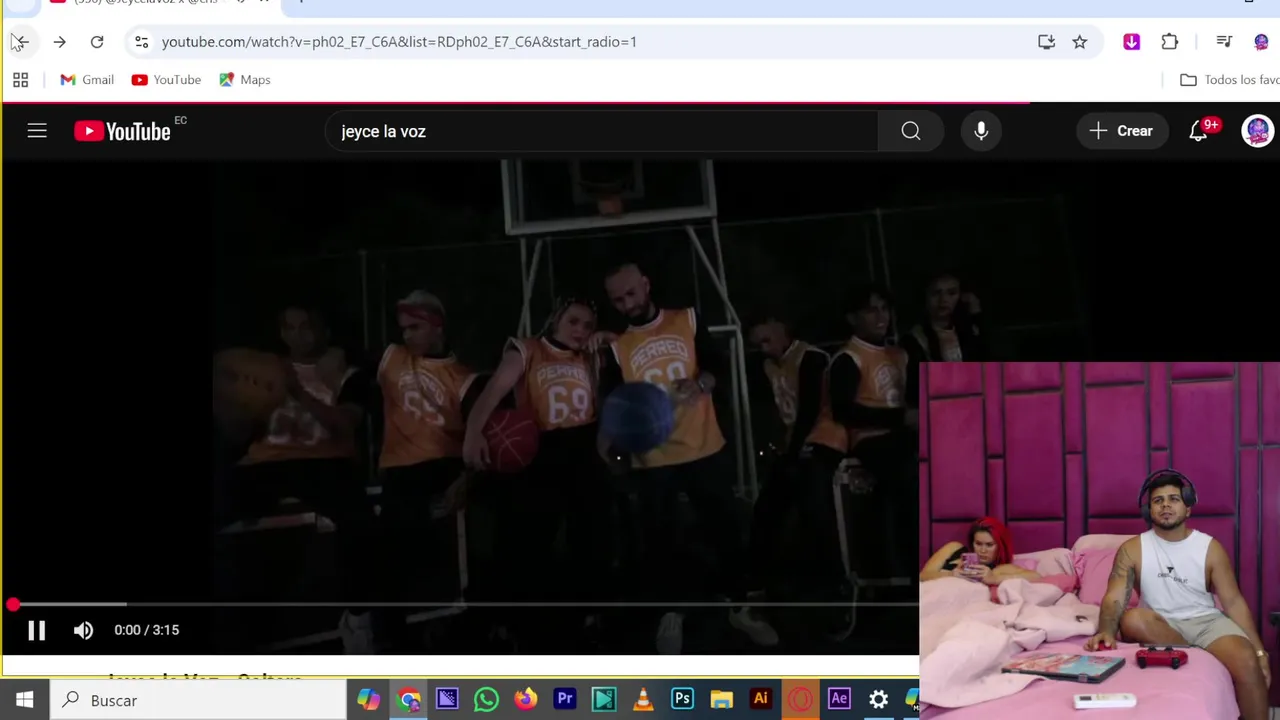Screen dimensions: 1280x720
Task: Click the Buscar taskbar search box
Action: point(198,700)
